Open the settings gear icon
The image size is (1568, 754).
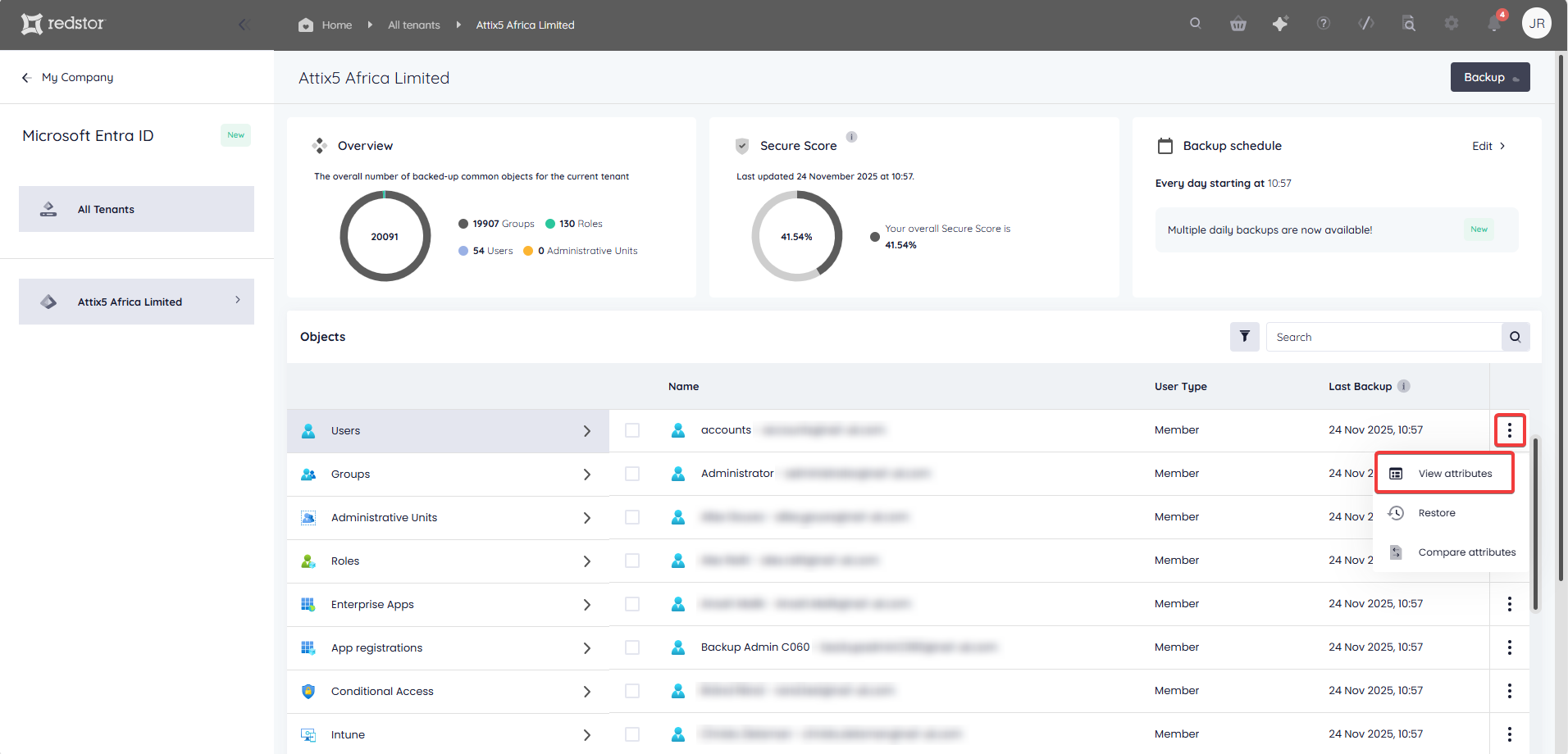pos(1452,23)
